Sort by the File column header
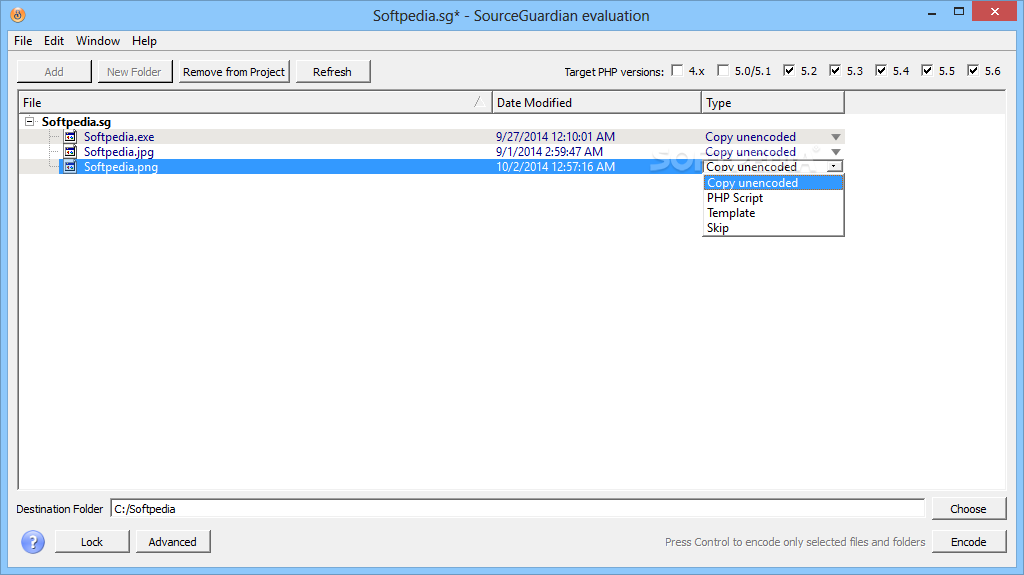The image size is (1024, 575). tap(255, 103)
